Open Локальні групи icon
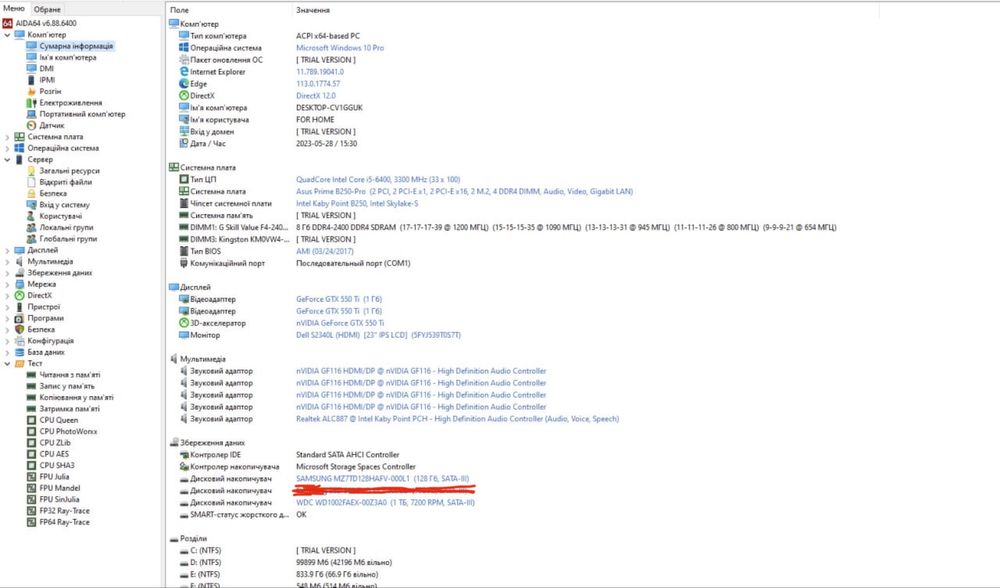 coord(31,228)
